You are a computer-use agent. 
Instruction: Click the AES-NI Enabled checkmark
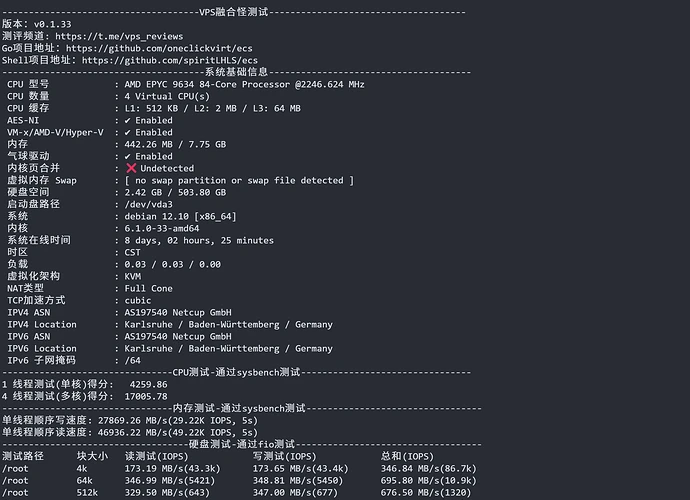point(128,120)
